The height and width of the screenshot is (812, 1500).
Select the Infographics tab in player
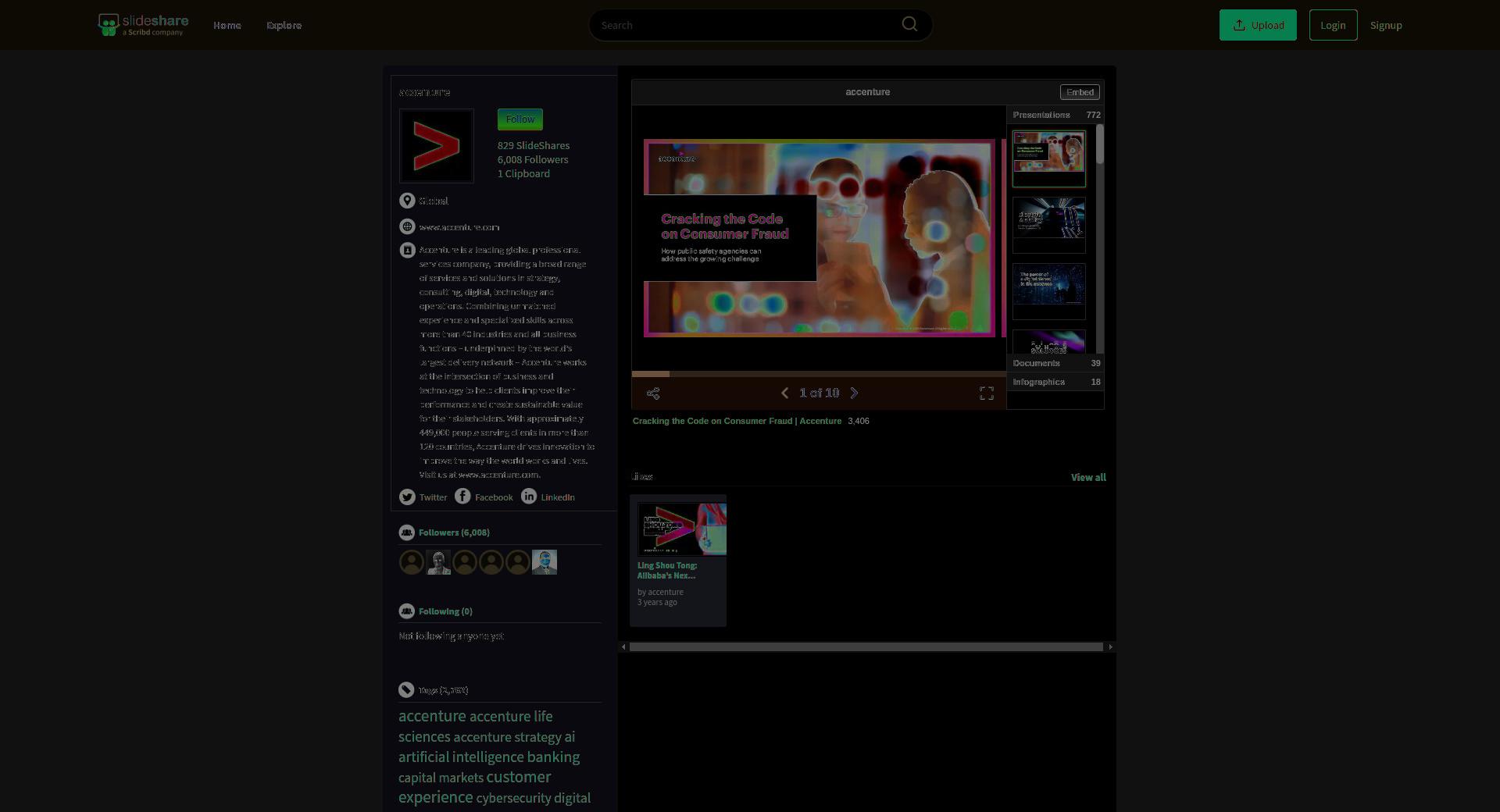1055,382
